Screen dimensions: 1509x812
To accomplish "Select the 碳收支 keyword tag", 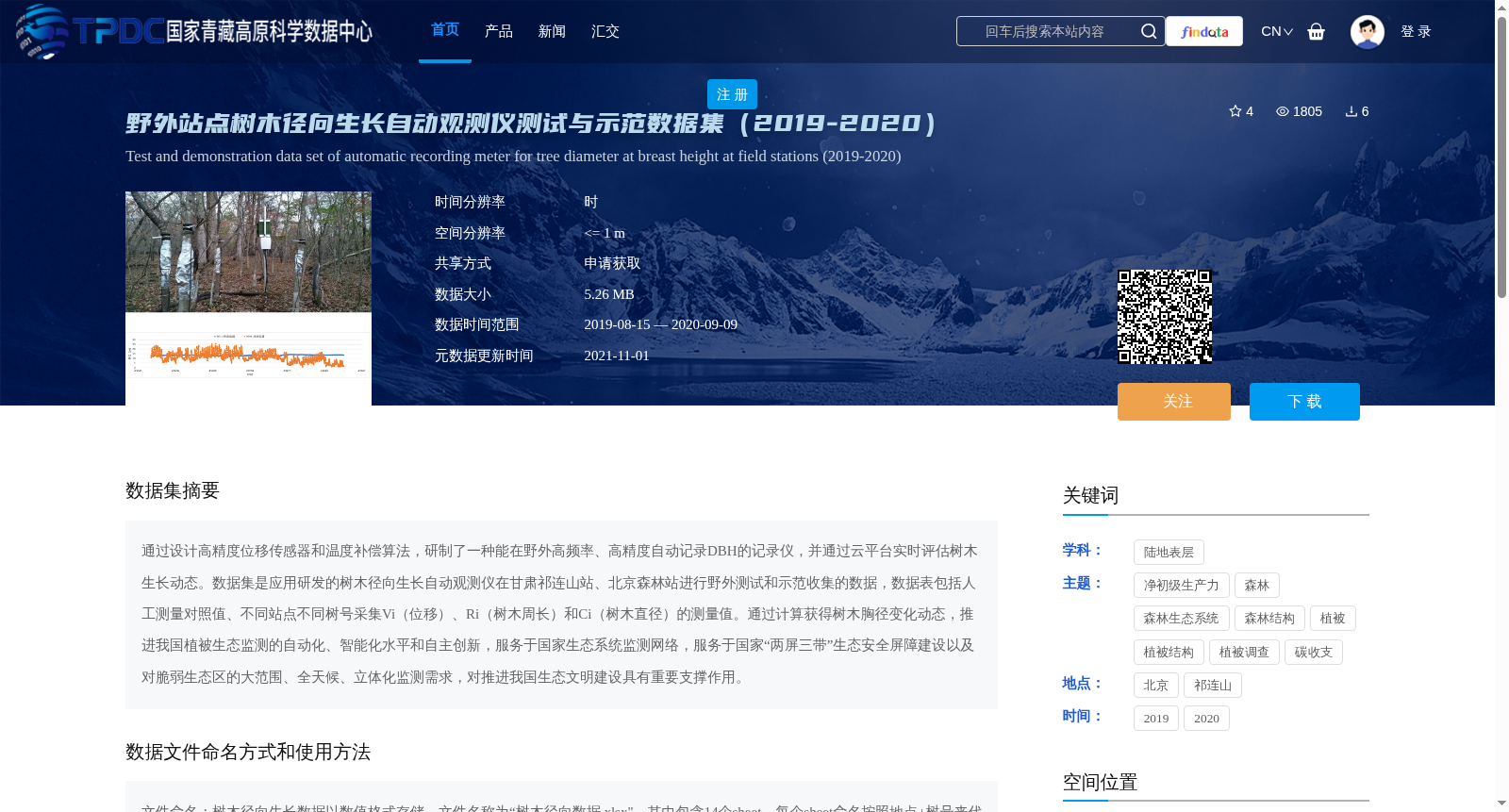I will tap(1314, 653).
